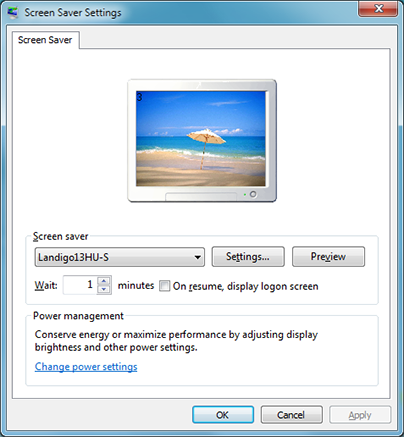
Task: Enable the on resume logon screen checkbox
Action: pyautogui.click(x=164, y=286)
